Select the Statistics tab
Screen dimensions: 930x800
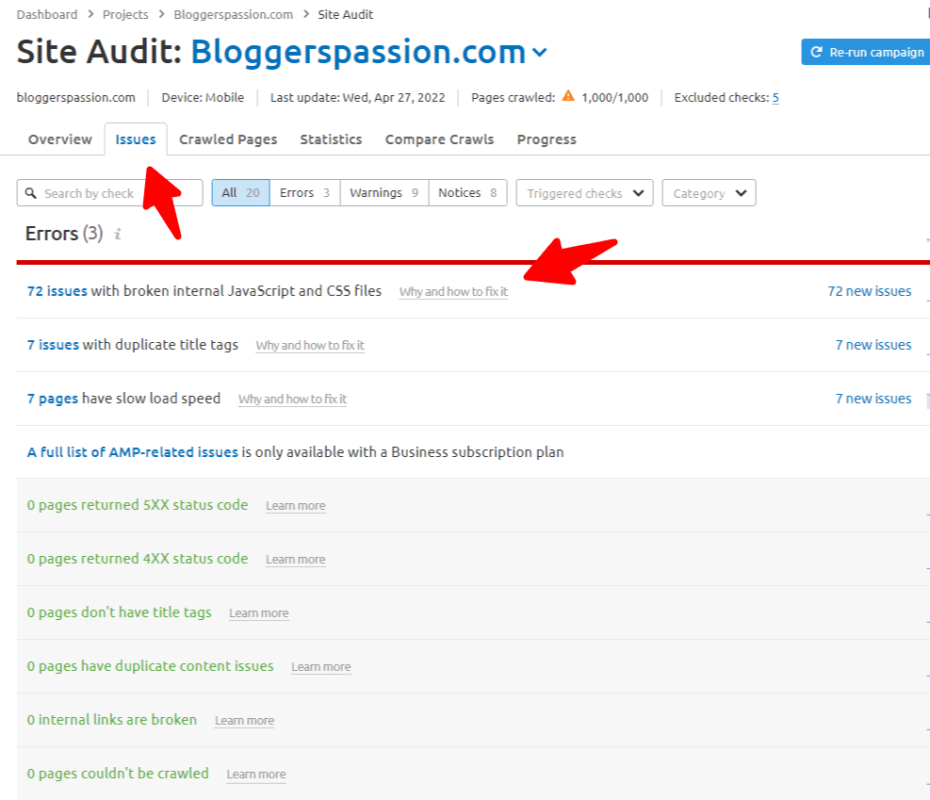click(x=331, y=139)
